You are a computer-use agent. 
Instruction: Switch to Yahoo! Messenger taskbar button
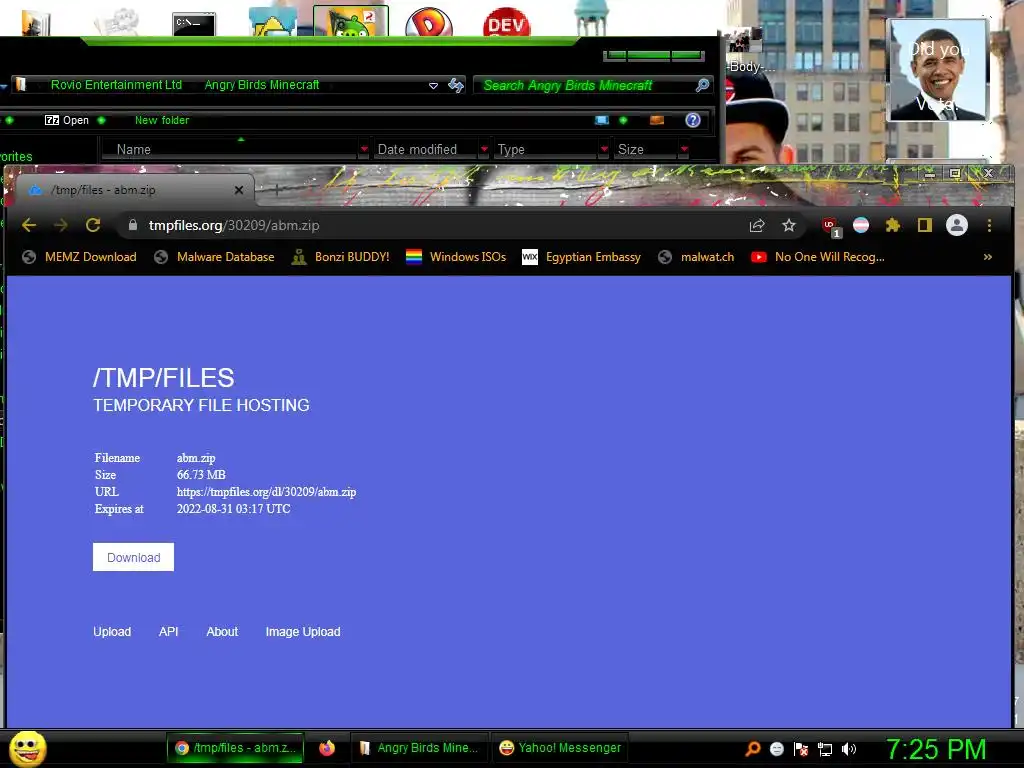(x=559, y=748)
